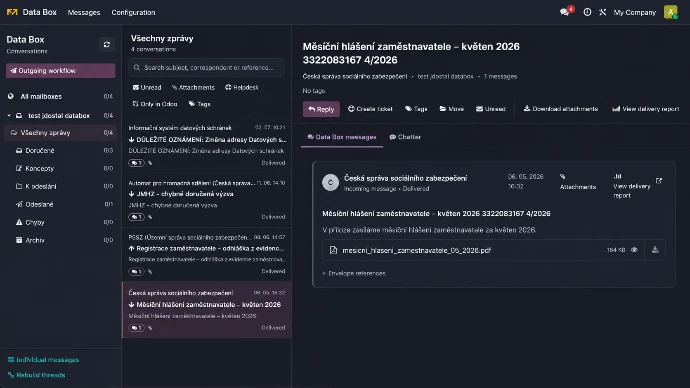Click View delivery report toolbar button
The width and height of the screenshot is (690, 388).
(x=646, y=109)
